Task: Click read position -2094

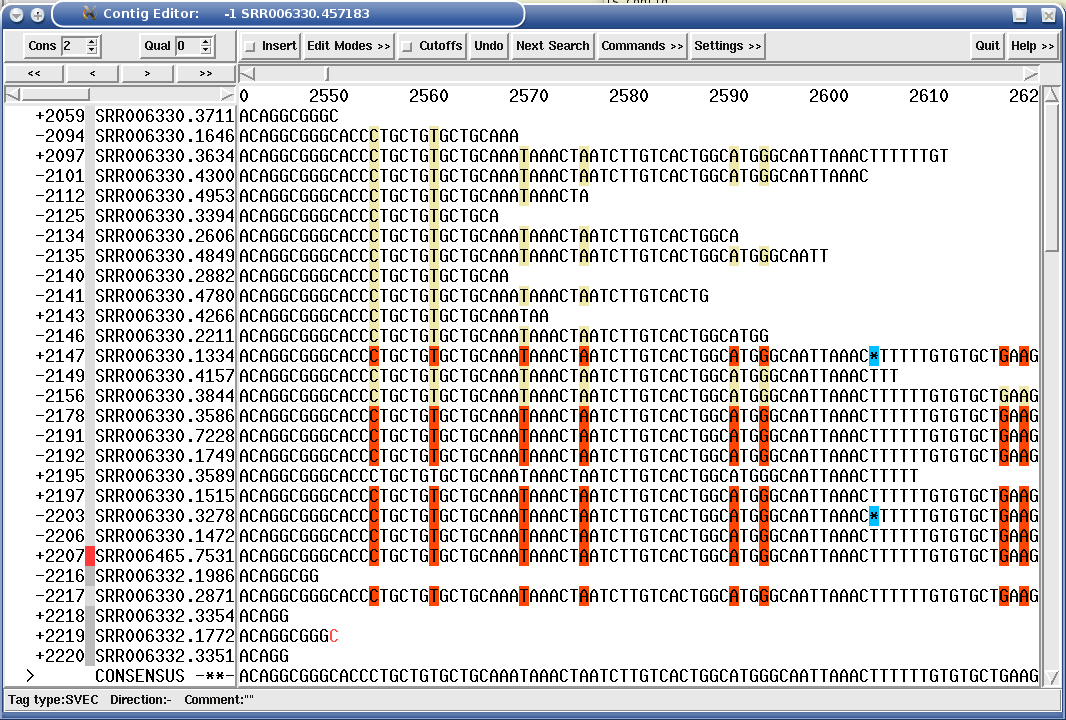Action: tap(61, 136)
